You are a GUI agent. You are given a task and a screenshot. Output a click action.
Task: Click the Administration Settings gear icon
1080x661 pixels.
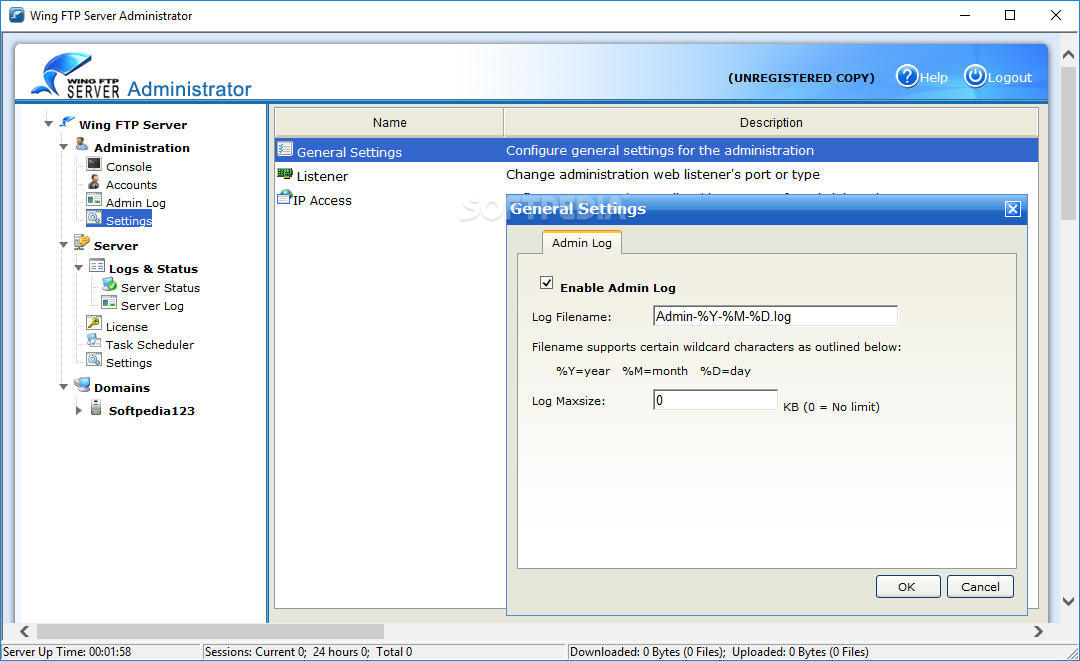tap(94, 218)
